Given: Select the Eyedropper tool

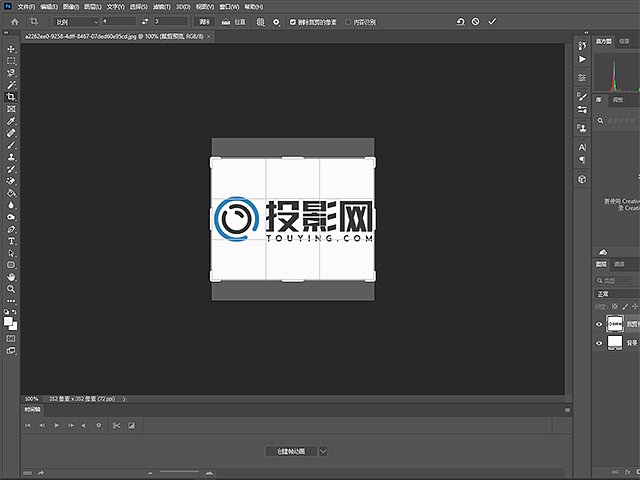Looking at the screenshot, I should pyautogui.click(x=11, y=121).
